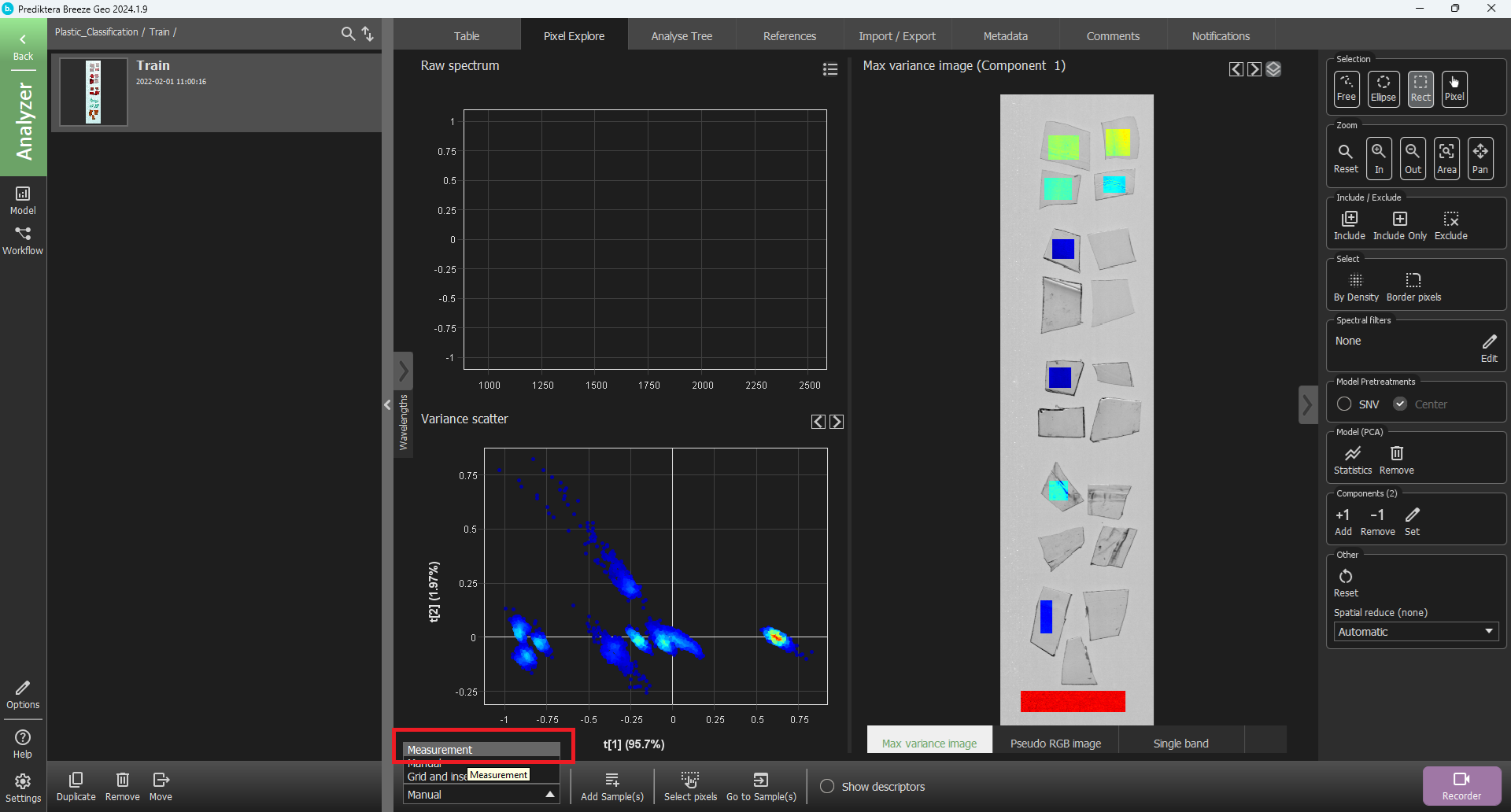
Task: Switch to the Analyse Tree tab
Action: (682, 36)
